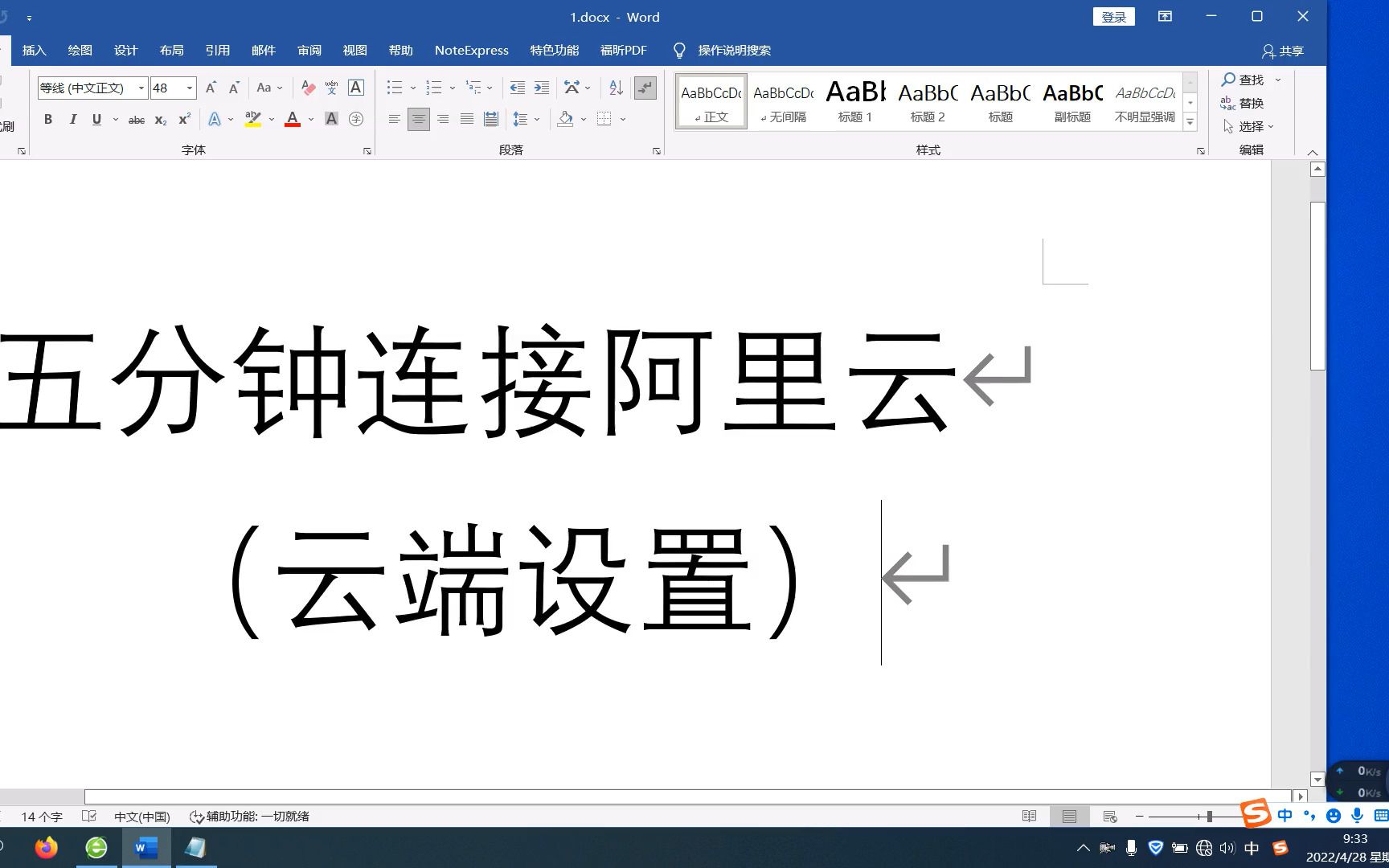1389x868 pixels.
Task: Switch to read mode view in status bar
Action: 1029,817
